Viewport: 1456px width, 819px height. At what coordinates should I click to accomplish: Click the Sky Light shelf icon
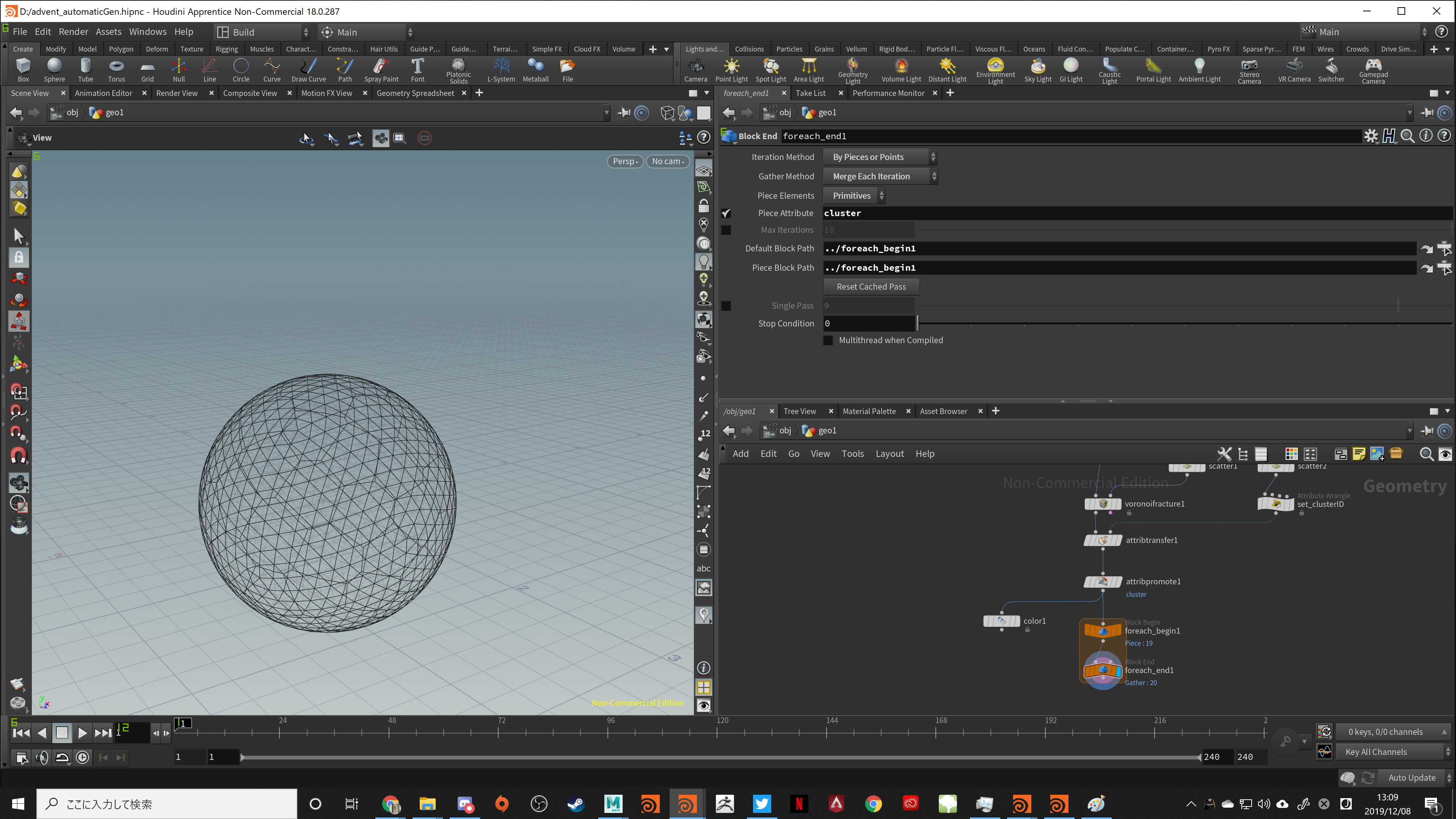click(x=1038, y=70)
